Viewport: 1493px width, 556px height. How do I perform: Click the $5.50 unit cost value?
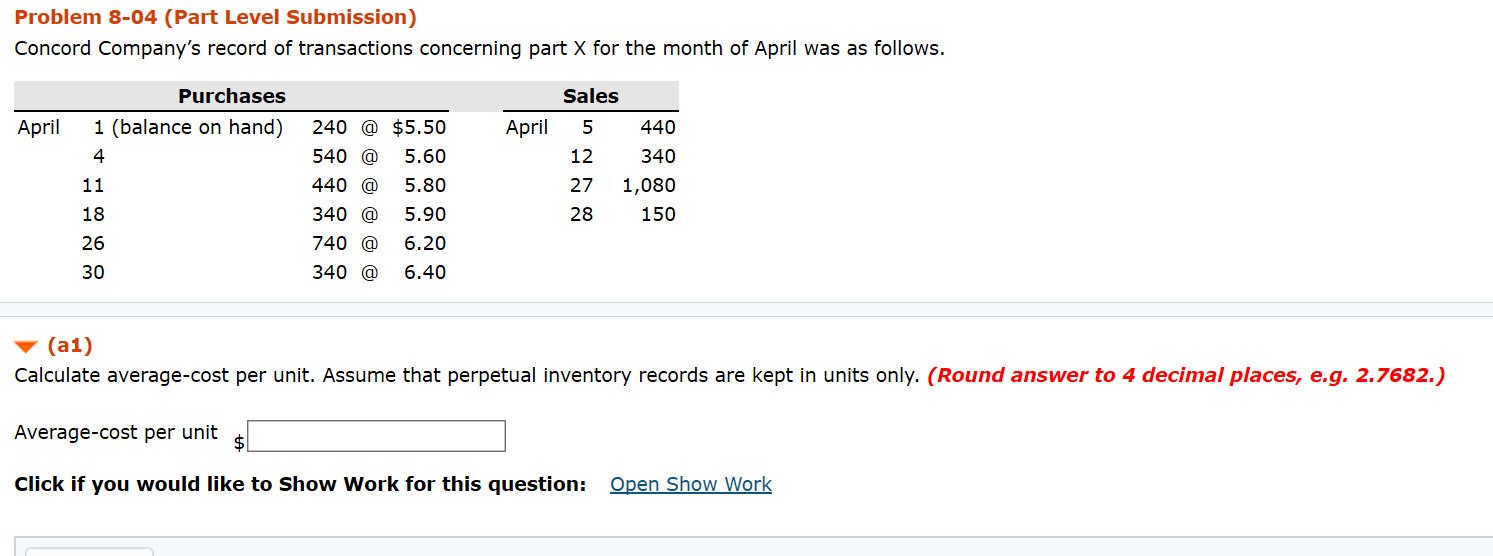click(x=420, y=127)
